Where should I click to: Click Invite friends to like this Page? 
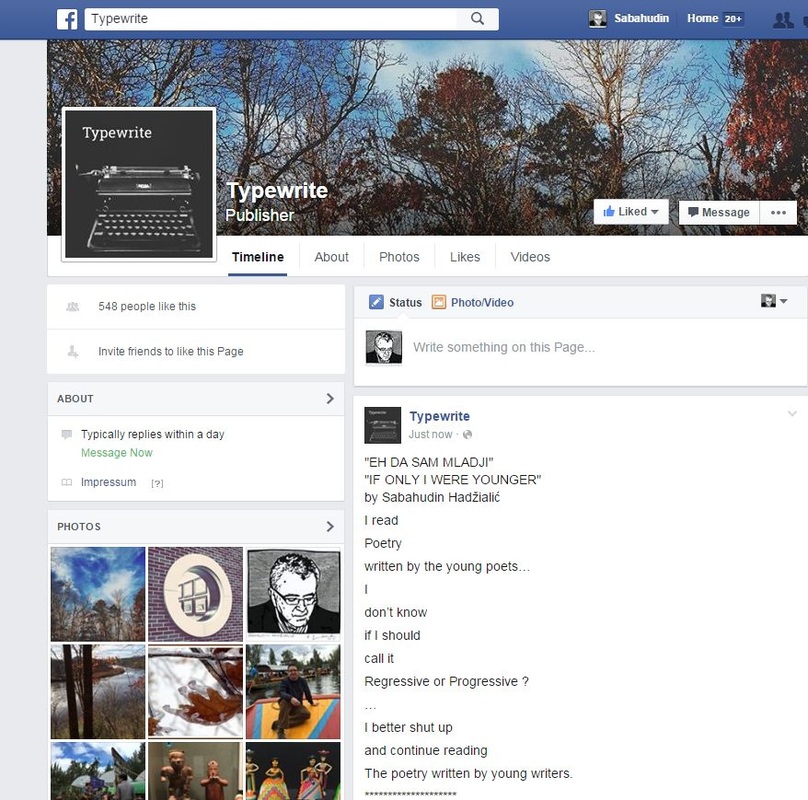point(171,352)
